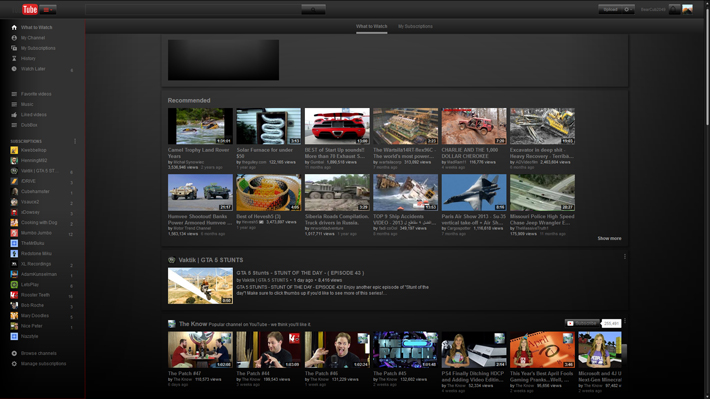Open the xDowsey subscription
Viewport: 710px width, 399px height.
point(30,212)
